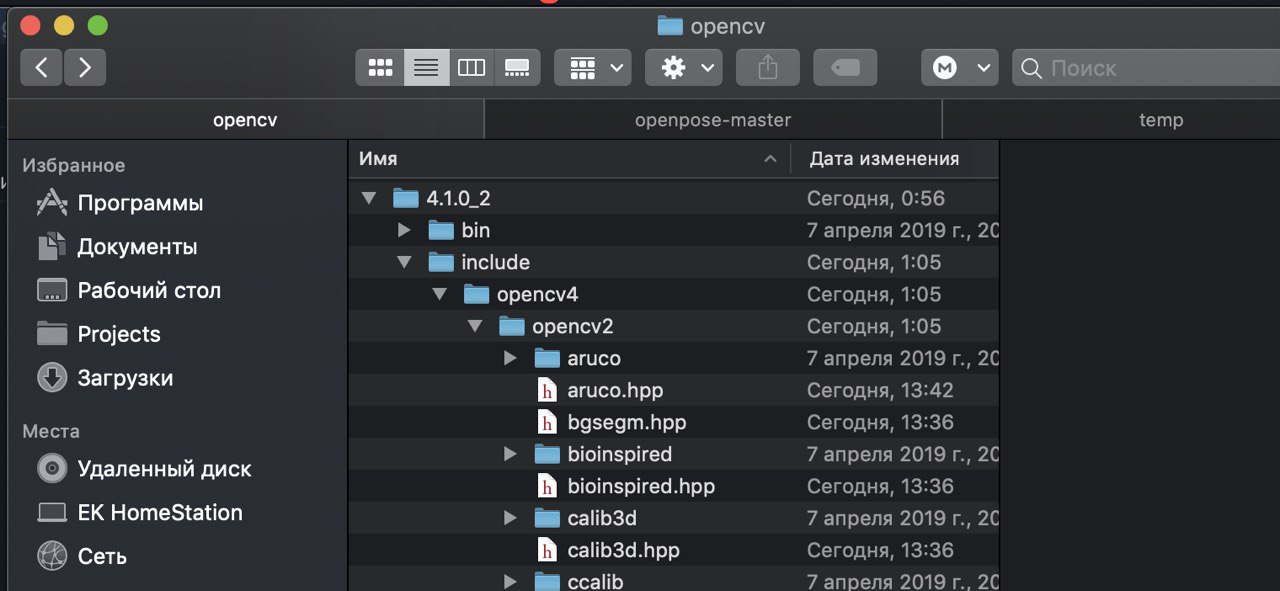Image resolution: width=1280 pixels, height=591 pixels.
Task: Open the M cloud service dropdown
Action: (x=960, y=68)
